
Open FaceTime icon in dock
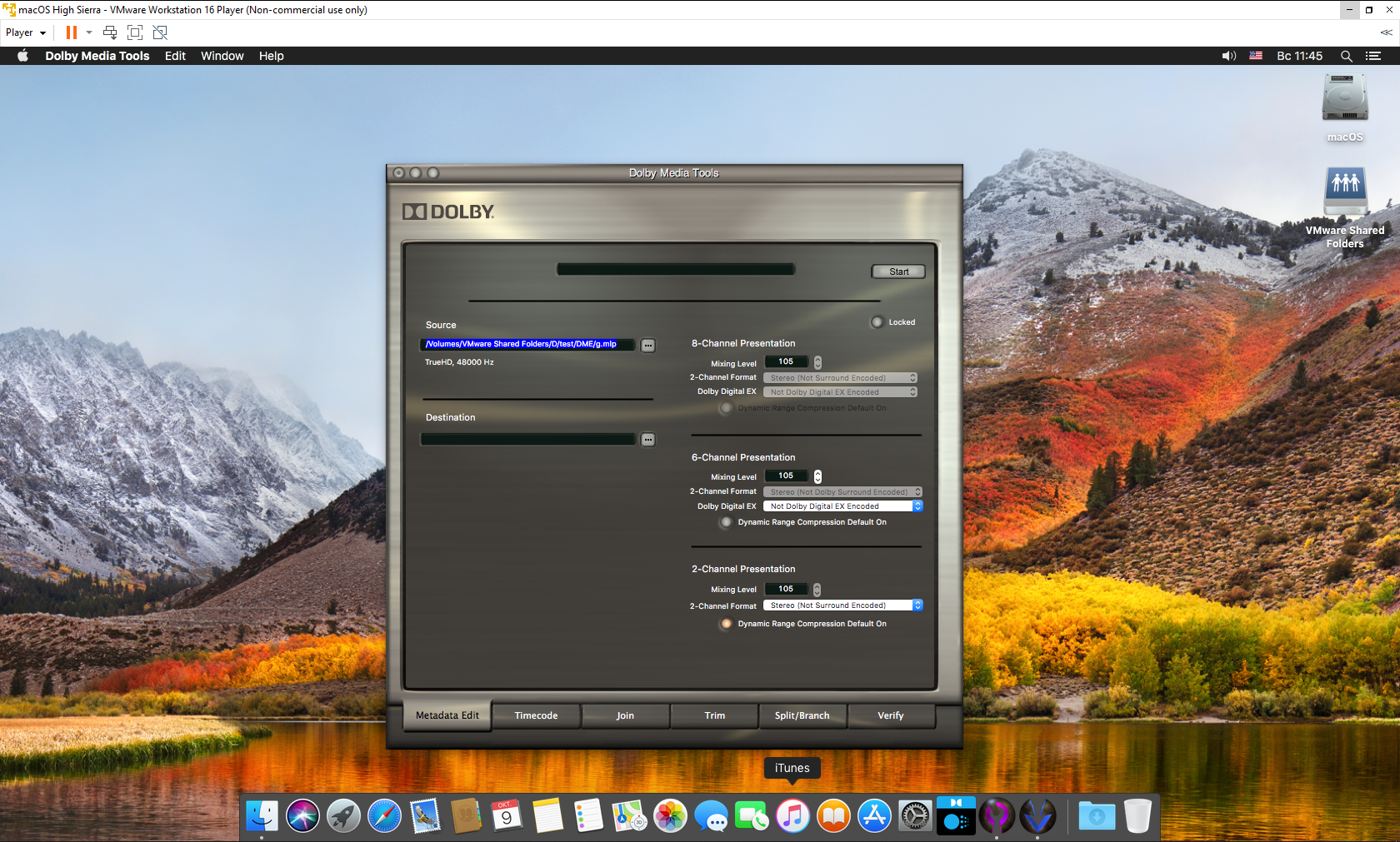pyautogui.click(x=752, y=816)
